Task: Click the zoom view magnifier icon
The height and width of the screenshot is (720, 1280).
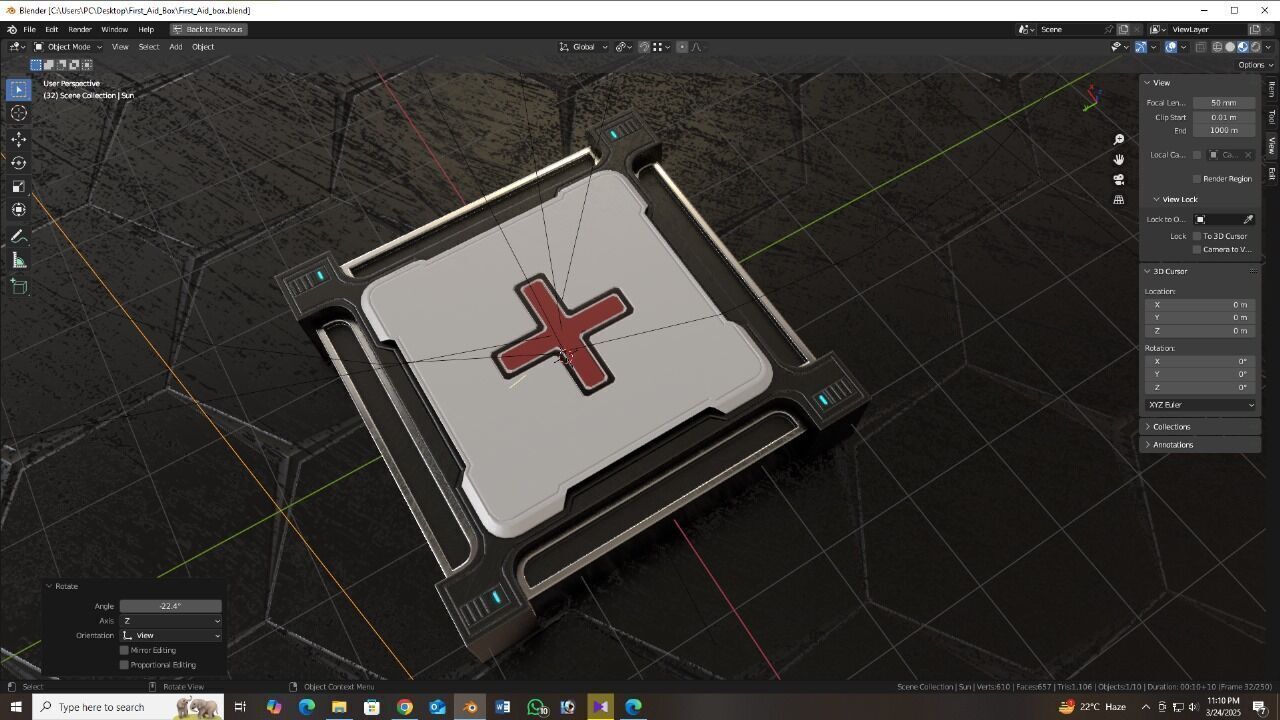Action: 1119,140
